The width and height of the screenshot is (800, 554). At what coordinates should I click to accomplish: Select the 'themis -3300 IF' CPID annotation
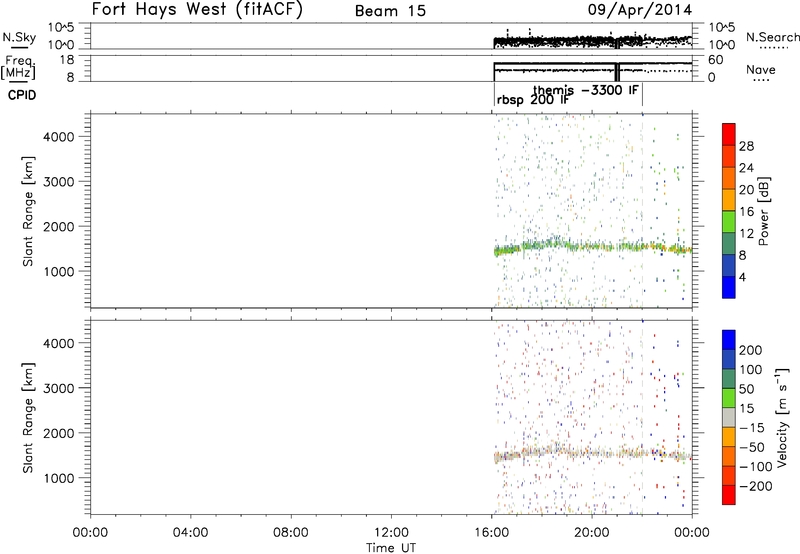click(586, 90)
